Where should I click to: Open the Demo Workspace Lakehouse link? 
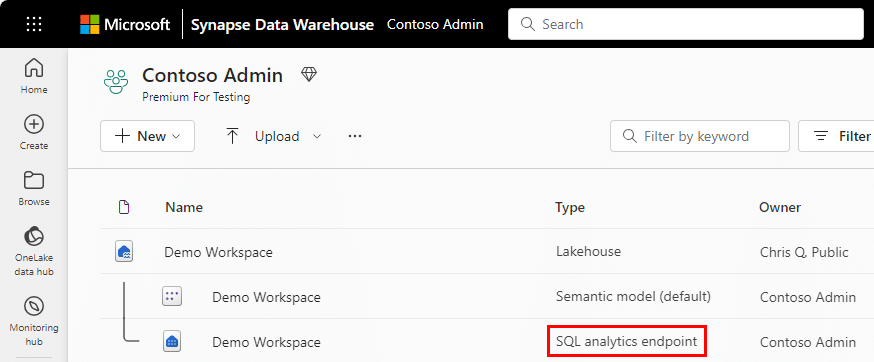[x=218, y=252]
